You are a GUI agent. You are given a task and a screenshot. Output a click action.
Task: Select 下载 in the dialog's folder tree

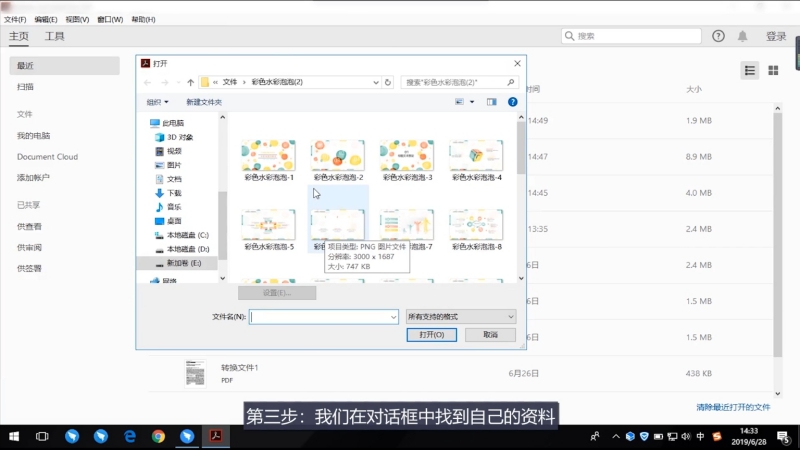(173, 193)
